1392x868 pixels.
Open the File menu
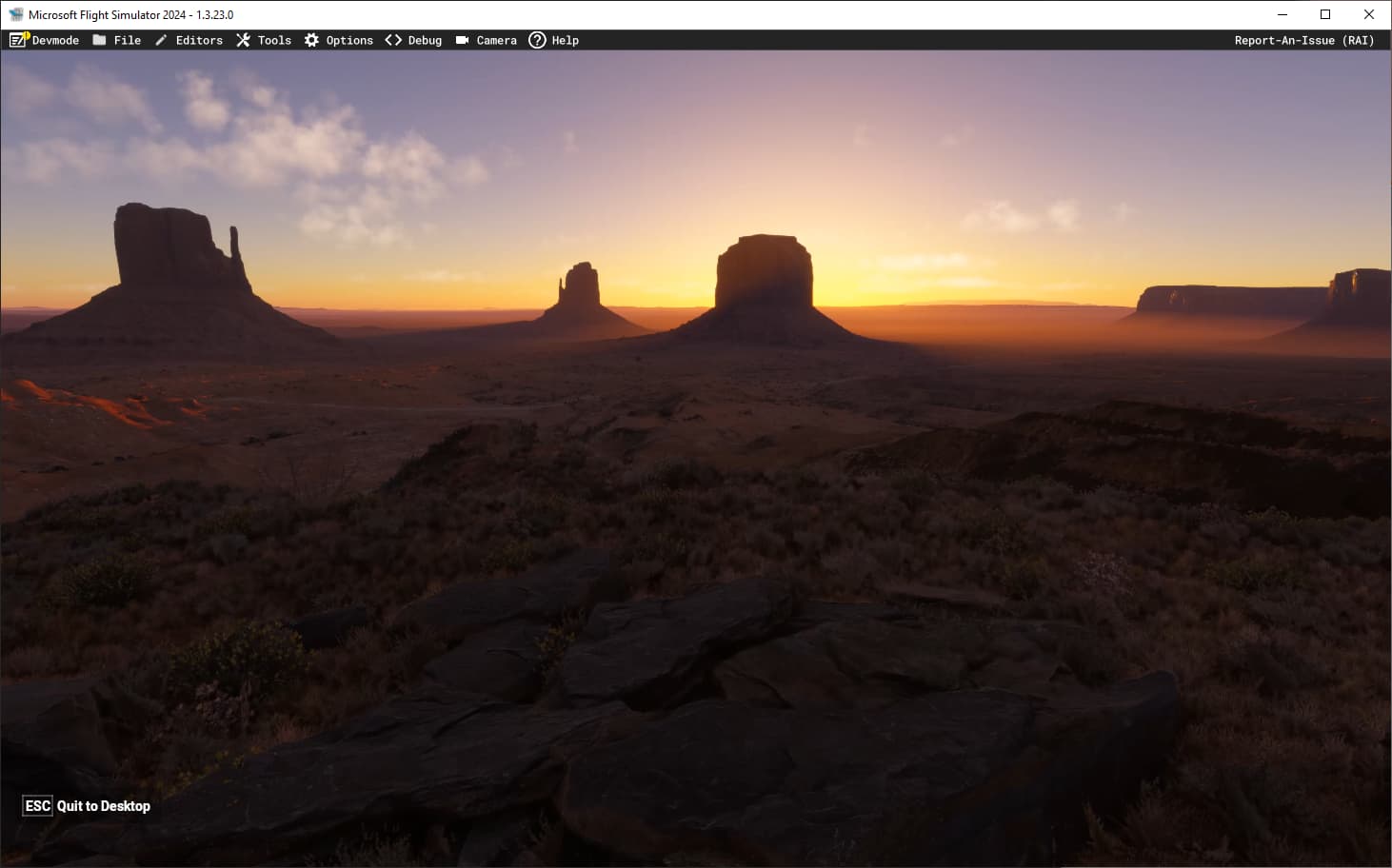pyautogui.click(x=128, y=40)
